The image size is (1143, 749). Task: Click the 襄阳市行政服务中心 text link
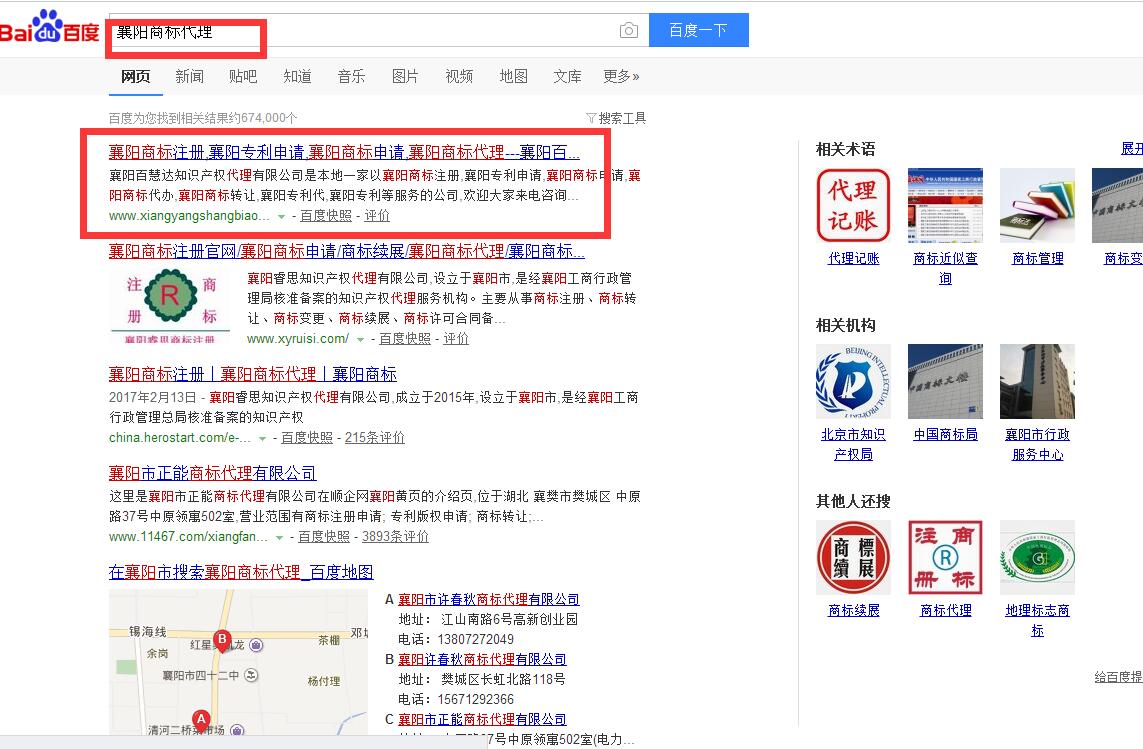click(1037, 444)
